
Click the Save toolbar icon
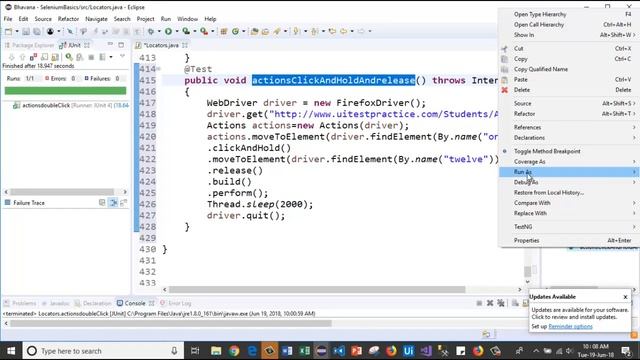pos(26,31)
